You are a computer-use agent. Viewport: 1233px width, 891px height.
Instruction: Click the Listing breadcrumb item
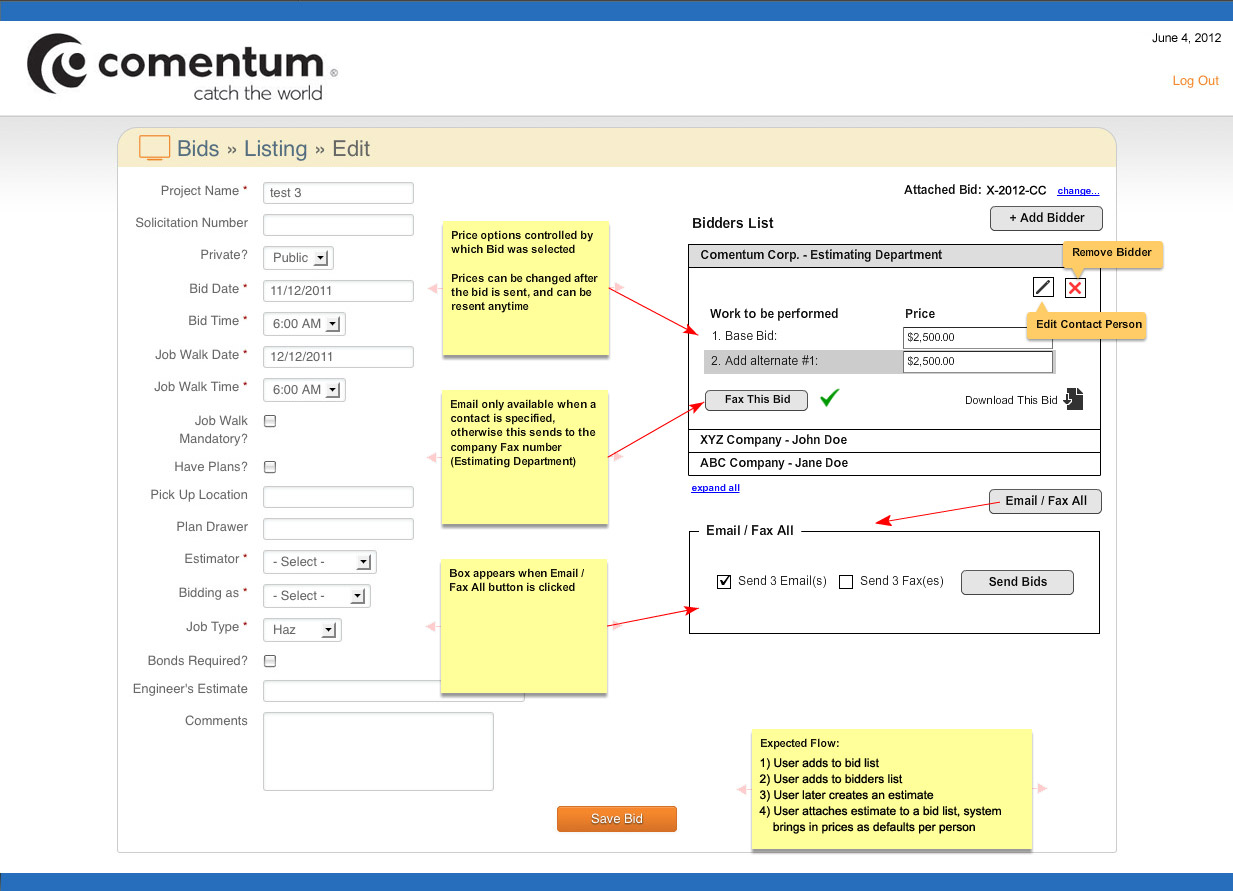tap(276, 147)
